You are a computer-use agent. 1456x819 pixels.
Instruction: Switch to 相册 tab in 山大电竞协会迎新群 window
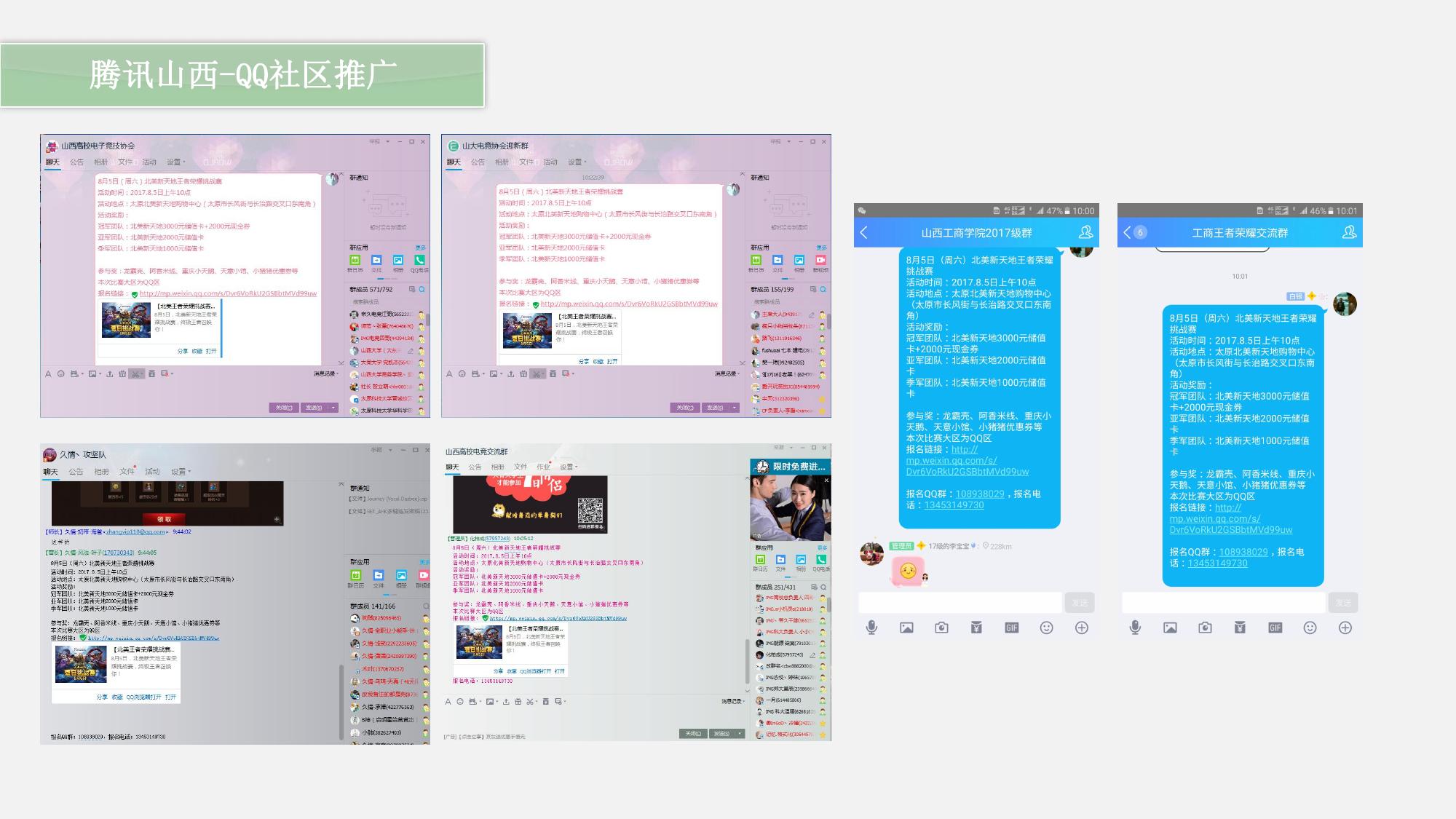(x=502, y=162)
